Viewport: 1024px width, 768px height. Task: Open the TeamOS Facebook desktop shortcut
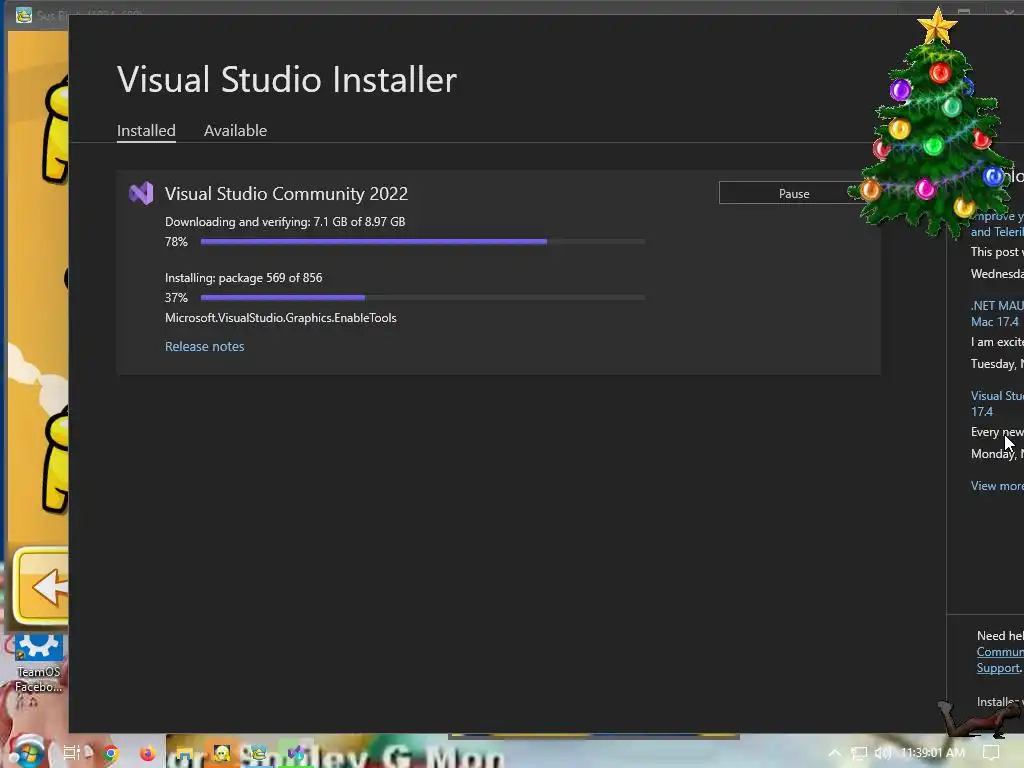pyautogui.click(x=39, y=663)
